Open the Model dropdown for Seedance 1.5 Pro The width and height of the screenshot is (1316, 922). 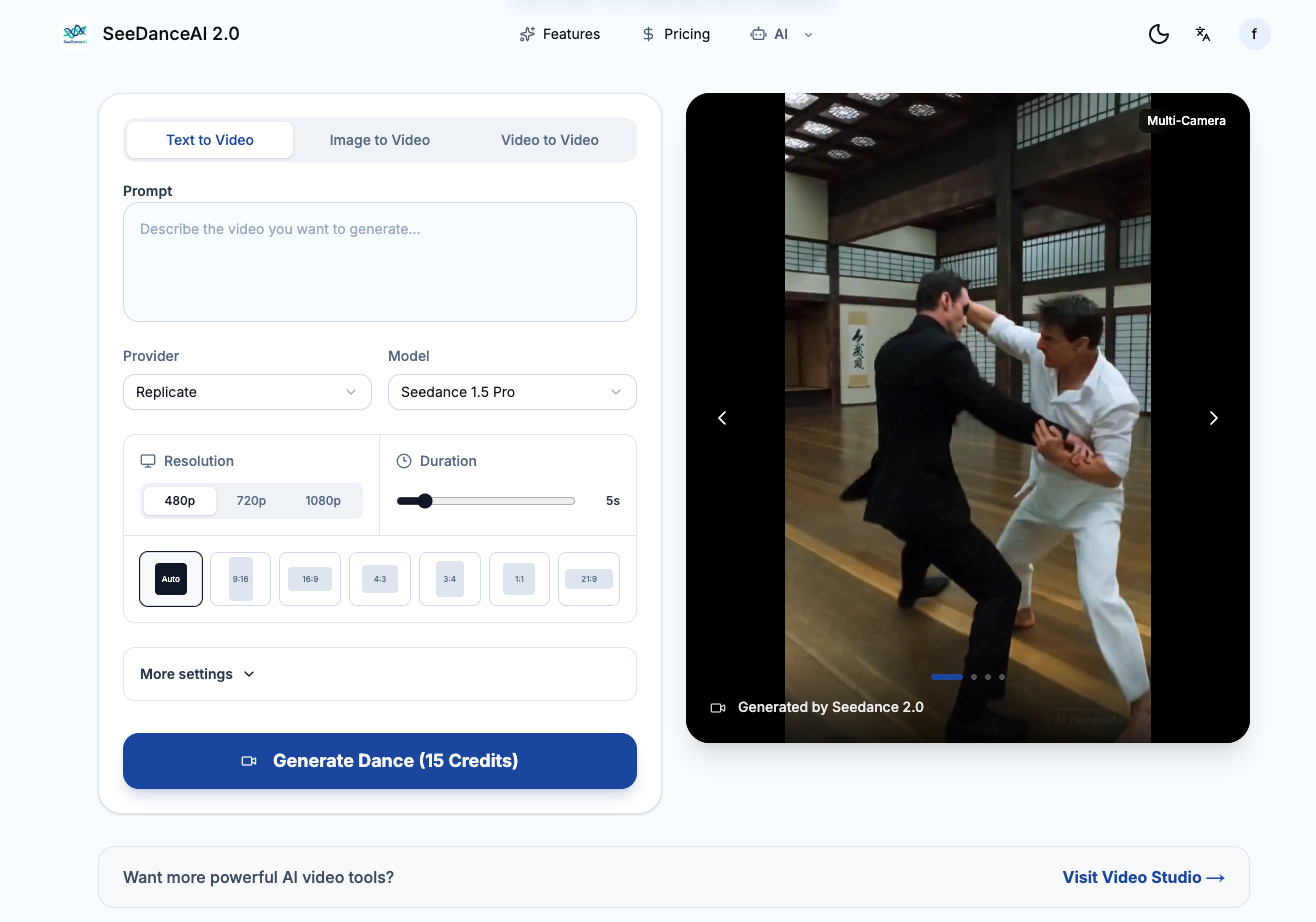pyautogui.click(x=512, y=392)
